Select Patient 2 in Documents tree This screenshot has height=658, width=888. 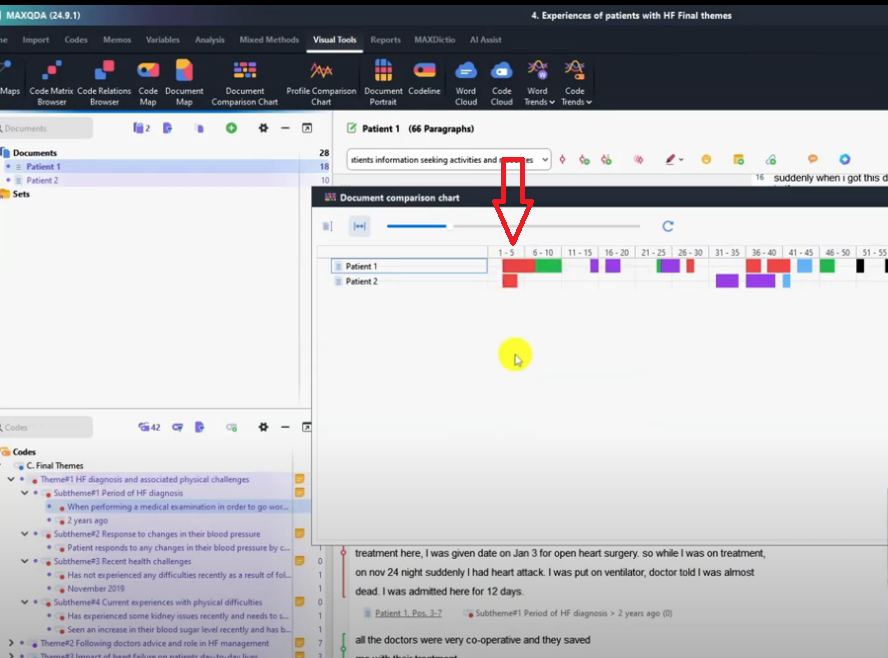[42, 180]
